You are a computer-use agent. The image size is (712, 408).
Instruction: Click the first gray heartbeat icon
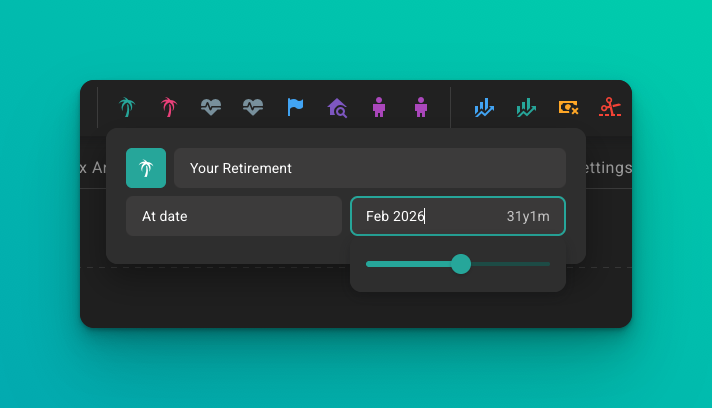pyautogui.click(x=211, y=107)
